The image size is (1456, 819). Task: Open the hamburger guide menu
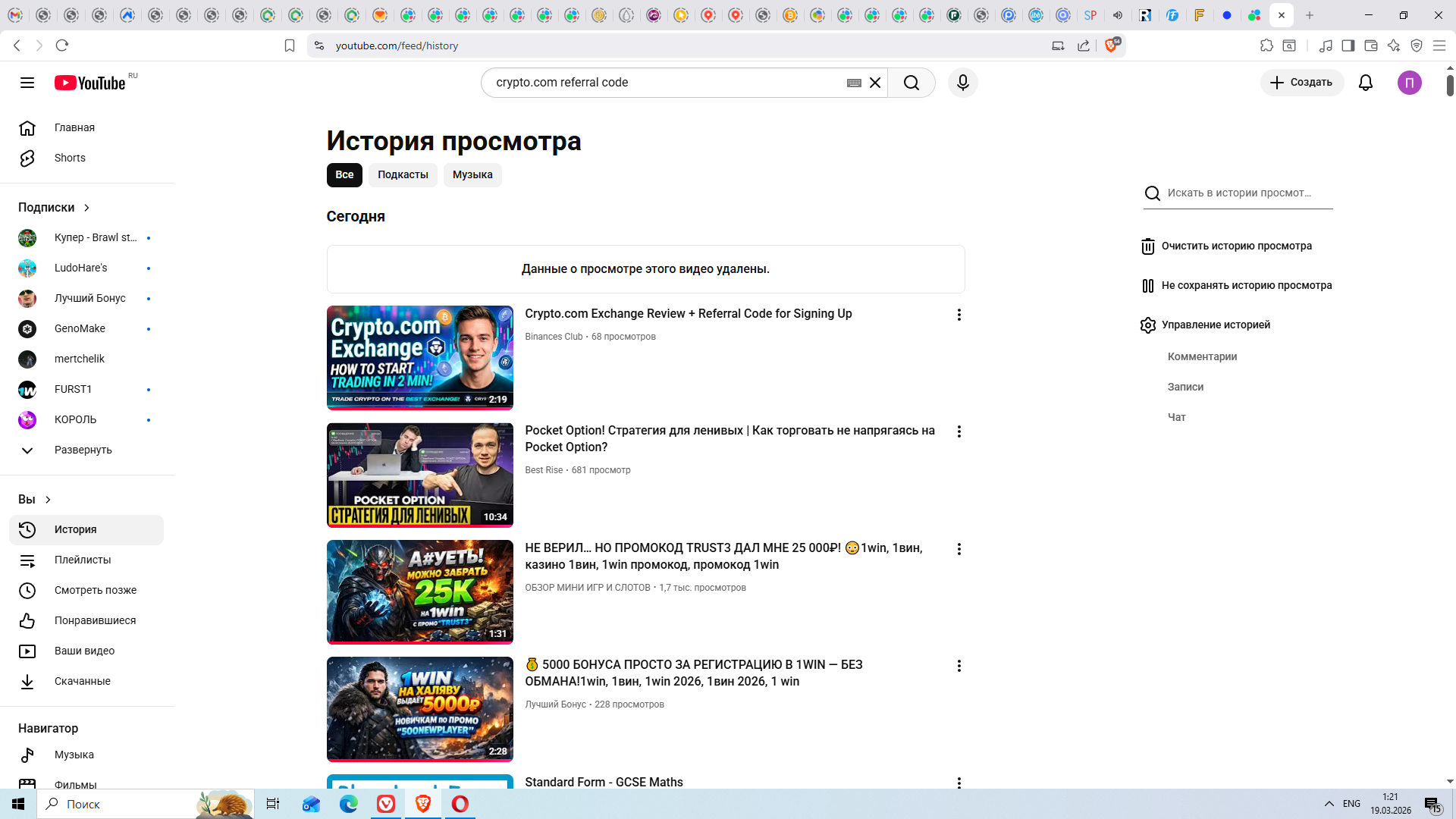pyautogui.click(x=27, y=83)
